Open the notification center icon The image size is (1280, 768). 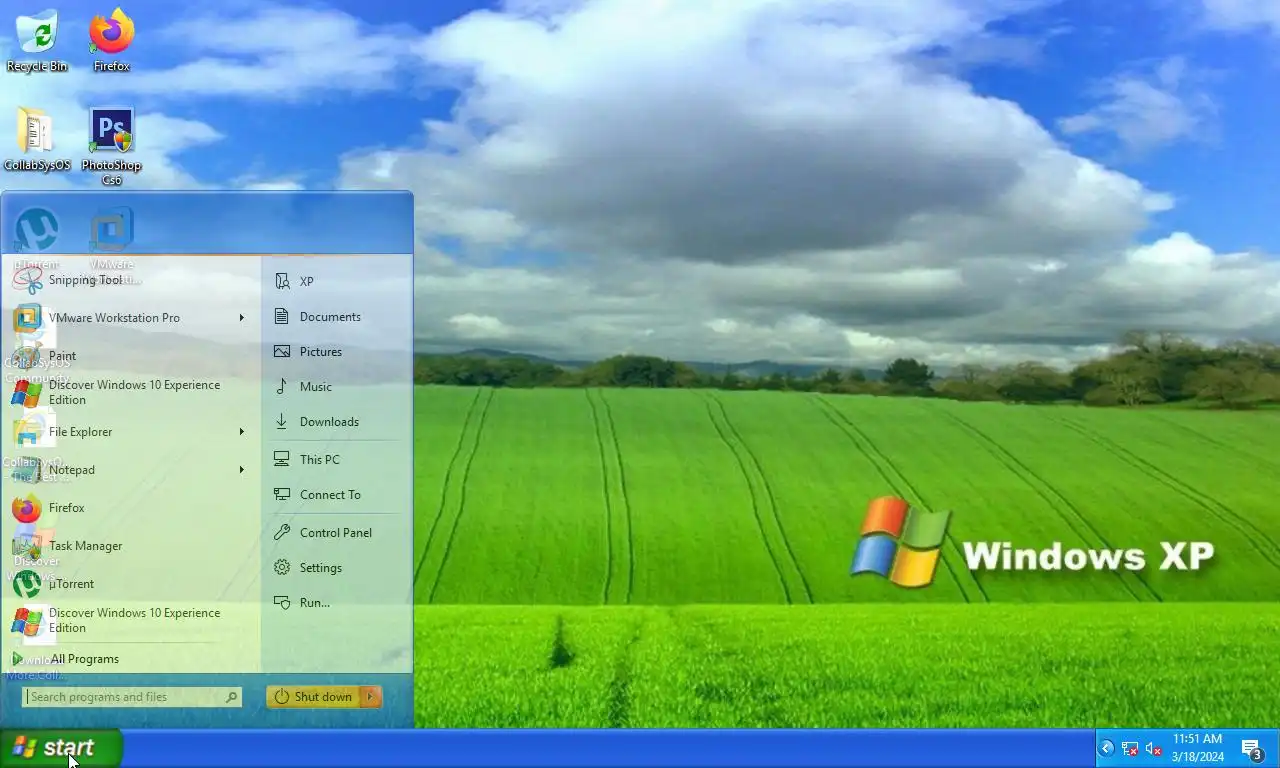1253,748
